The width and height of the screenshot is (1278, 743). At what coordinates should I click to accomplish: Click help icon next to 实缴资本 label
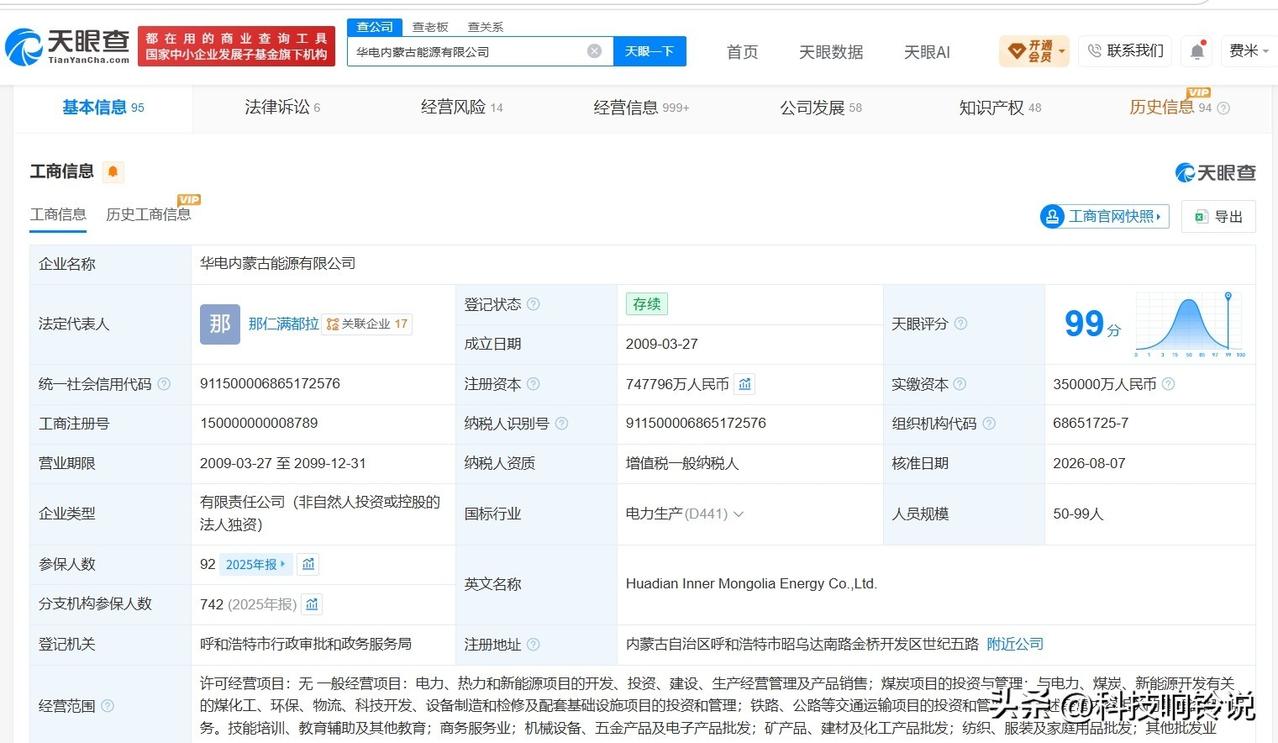click(960, 384)
